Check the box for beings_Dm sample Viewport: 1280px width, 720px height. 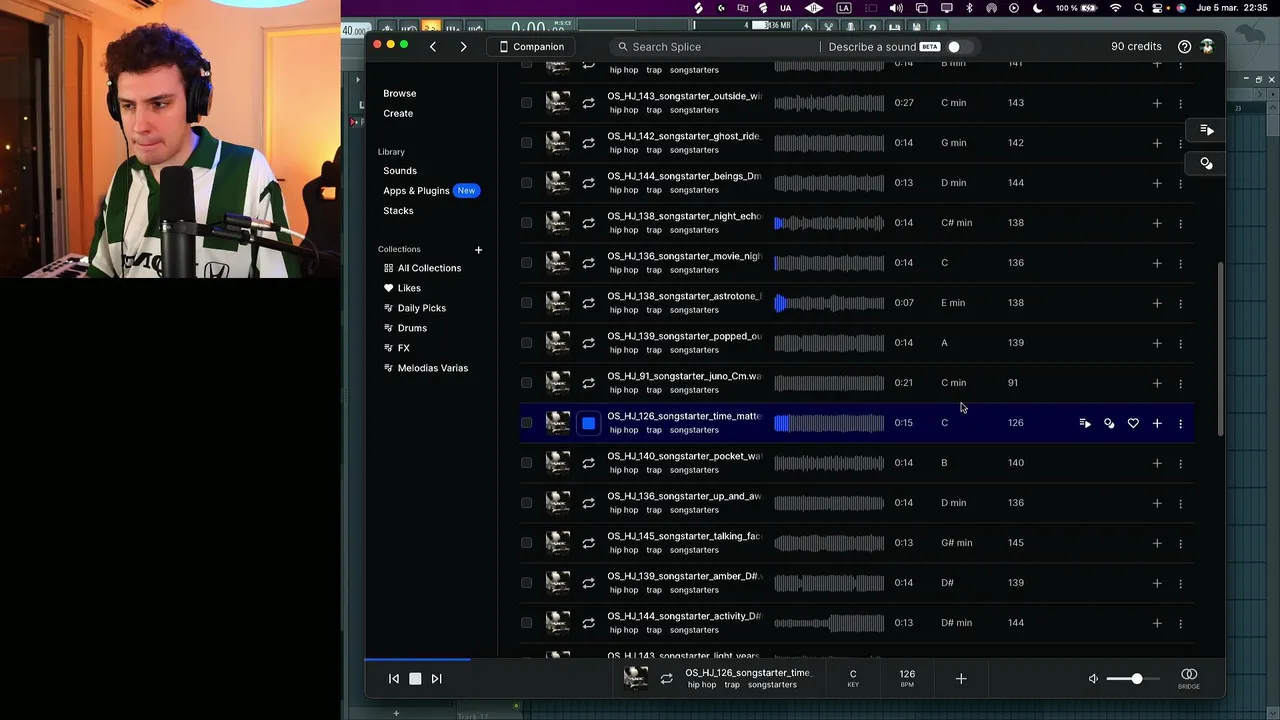pos(527,183)
